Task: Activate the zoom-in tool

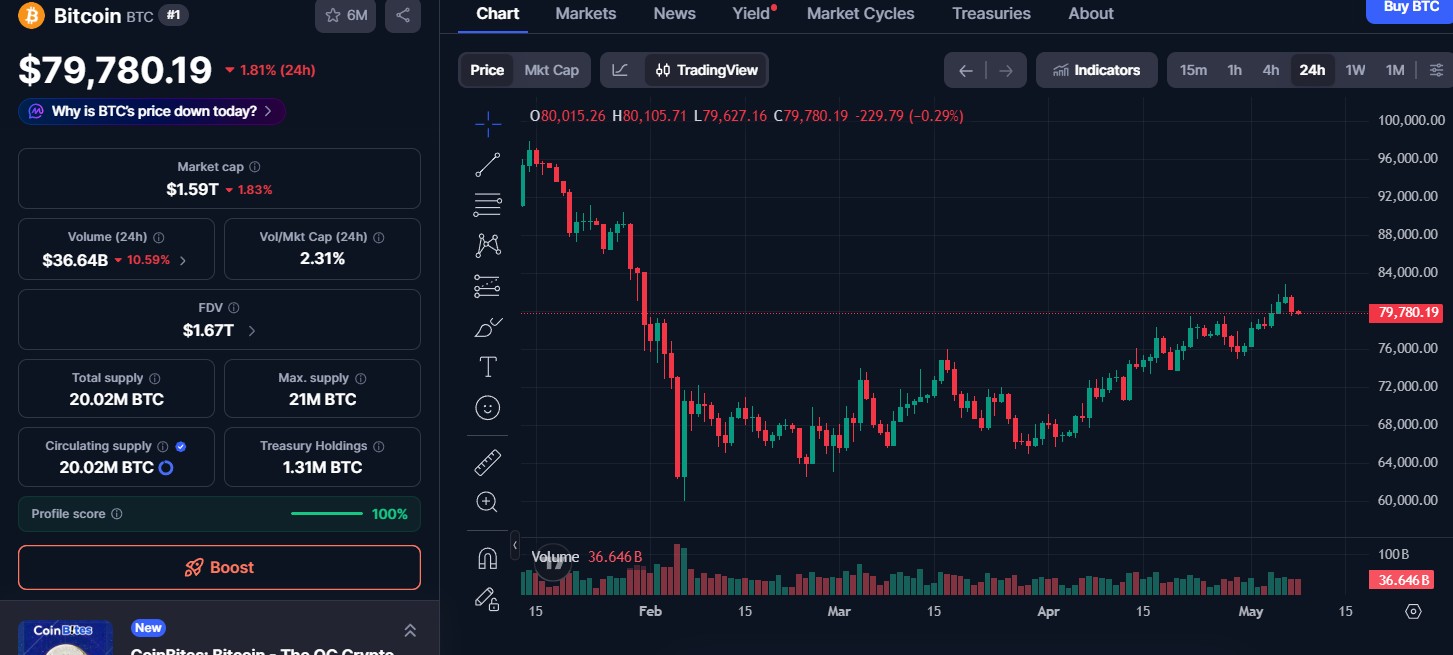Action: (488, 502)
